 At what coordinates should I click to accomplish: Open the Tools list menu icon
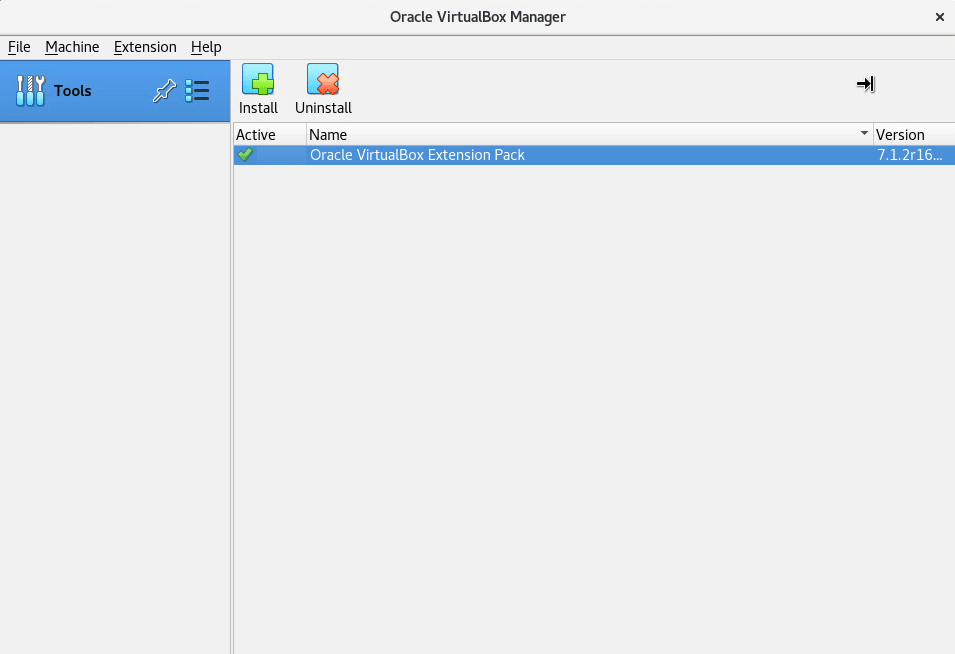(x=197, y=91)
